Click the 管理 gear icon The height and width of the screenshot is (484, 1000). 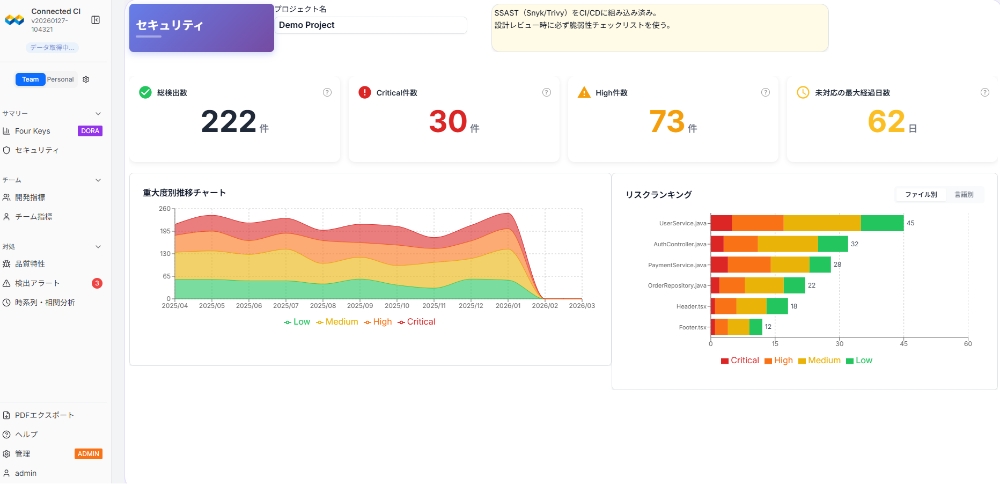(x=6, y=454)
